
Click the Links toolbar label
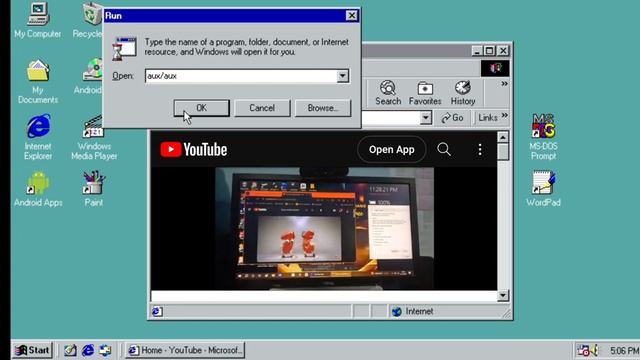488,118
